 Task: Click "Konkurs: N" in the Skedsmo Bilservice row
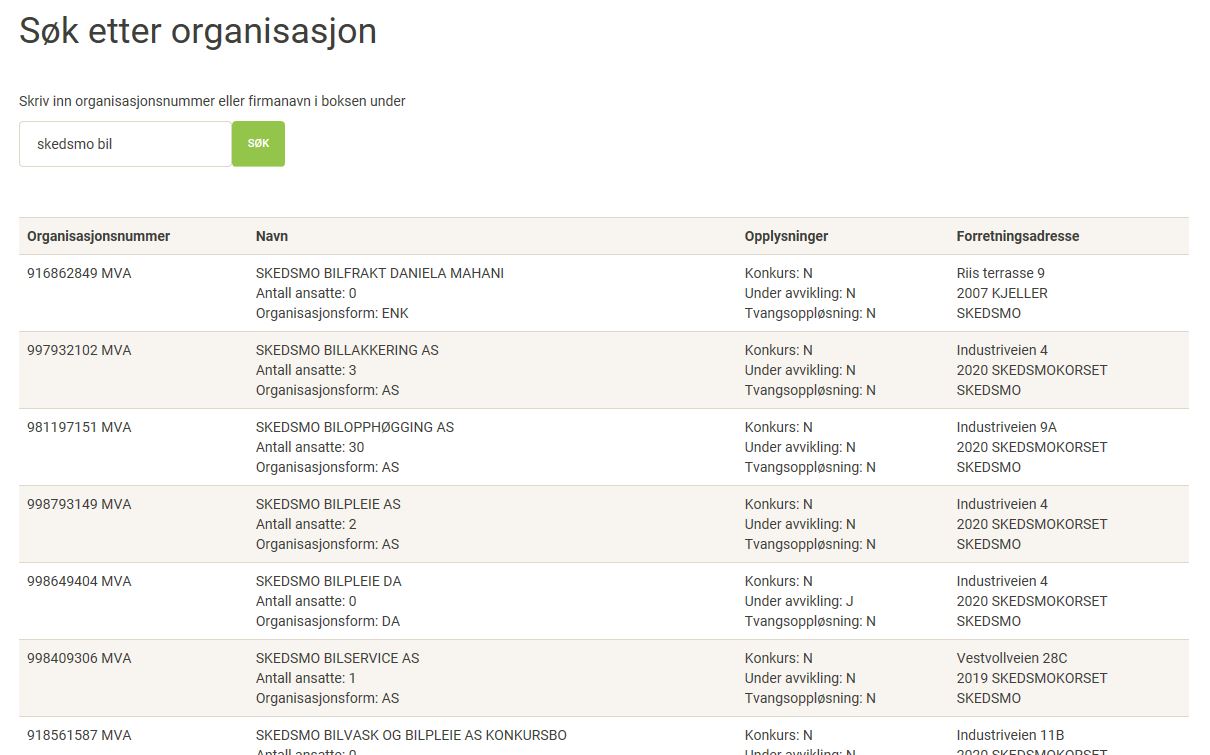pyautogui.click(x=779, y=658)
